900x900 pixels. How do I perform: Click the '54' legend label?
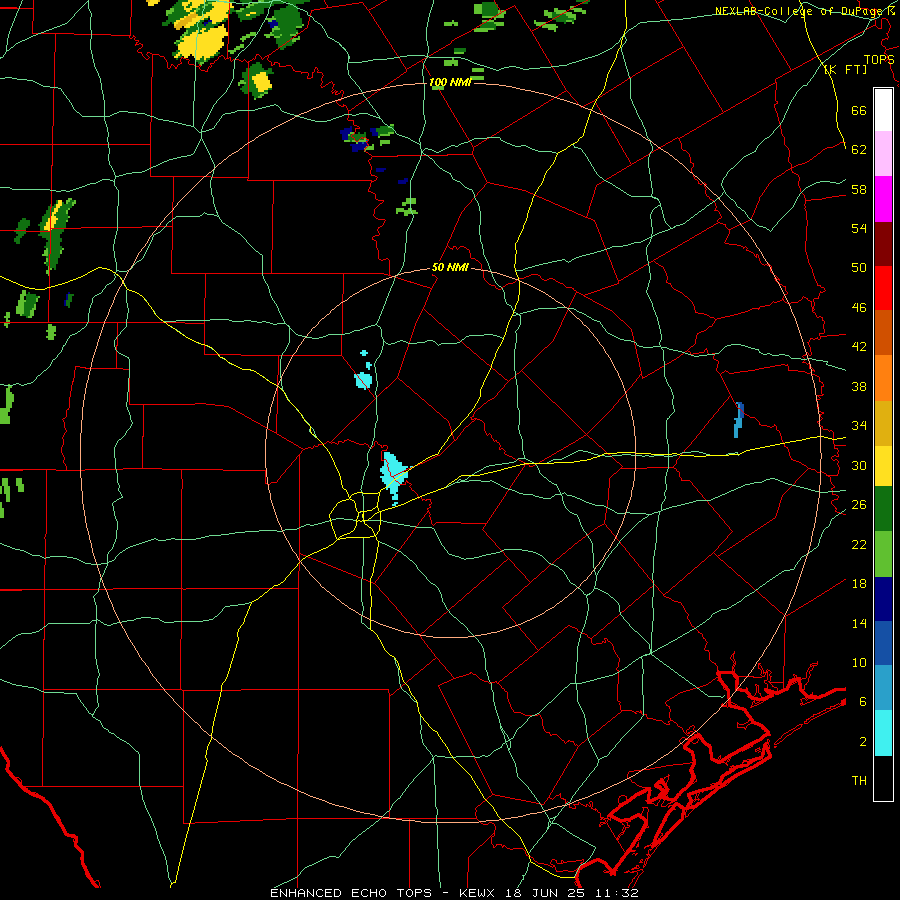[859, 228]
